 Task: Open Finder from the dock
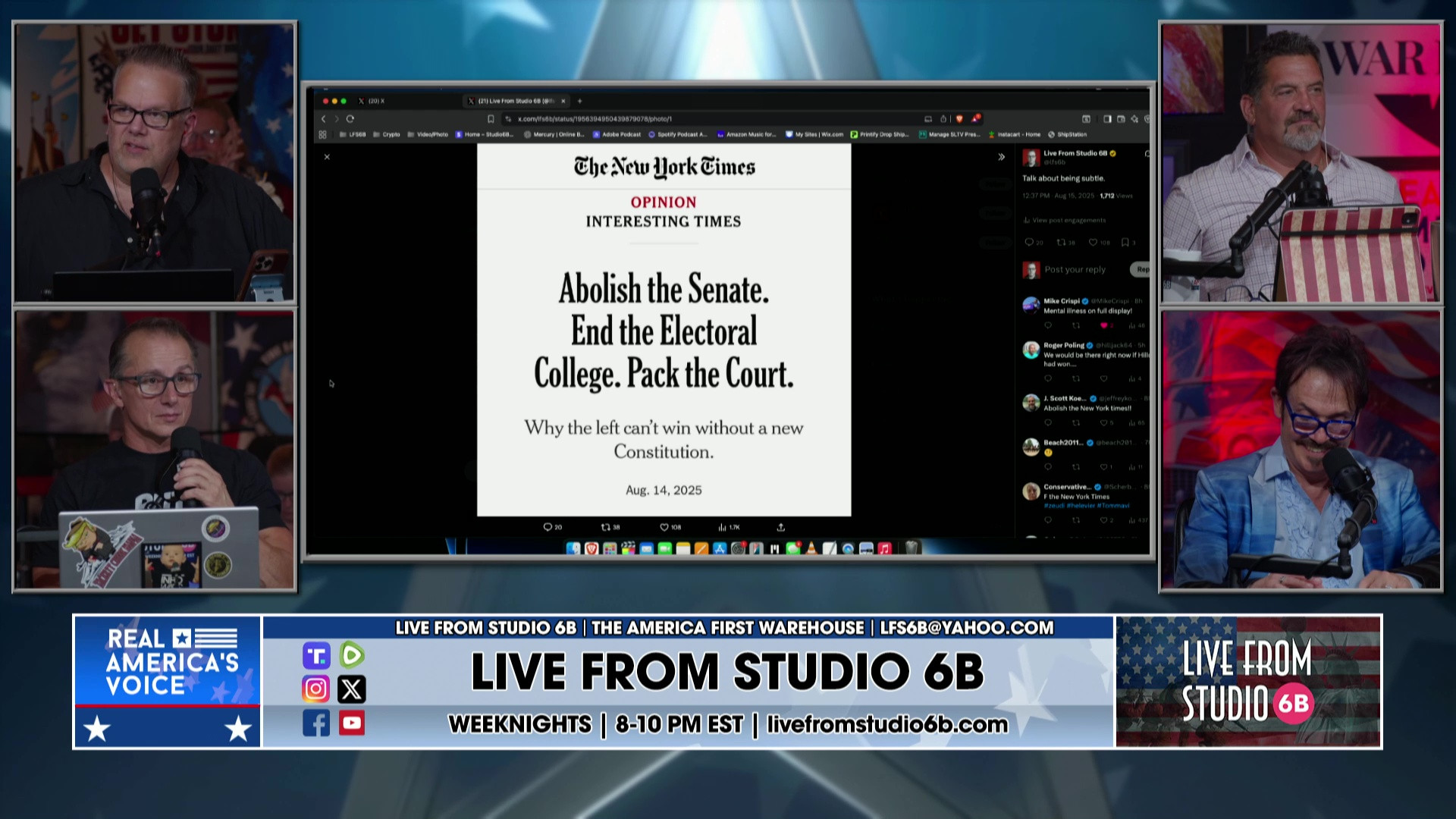pos(573,548)
